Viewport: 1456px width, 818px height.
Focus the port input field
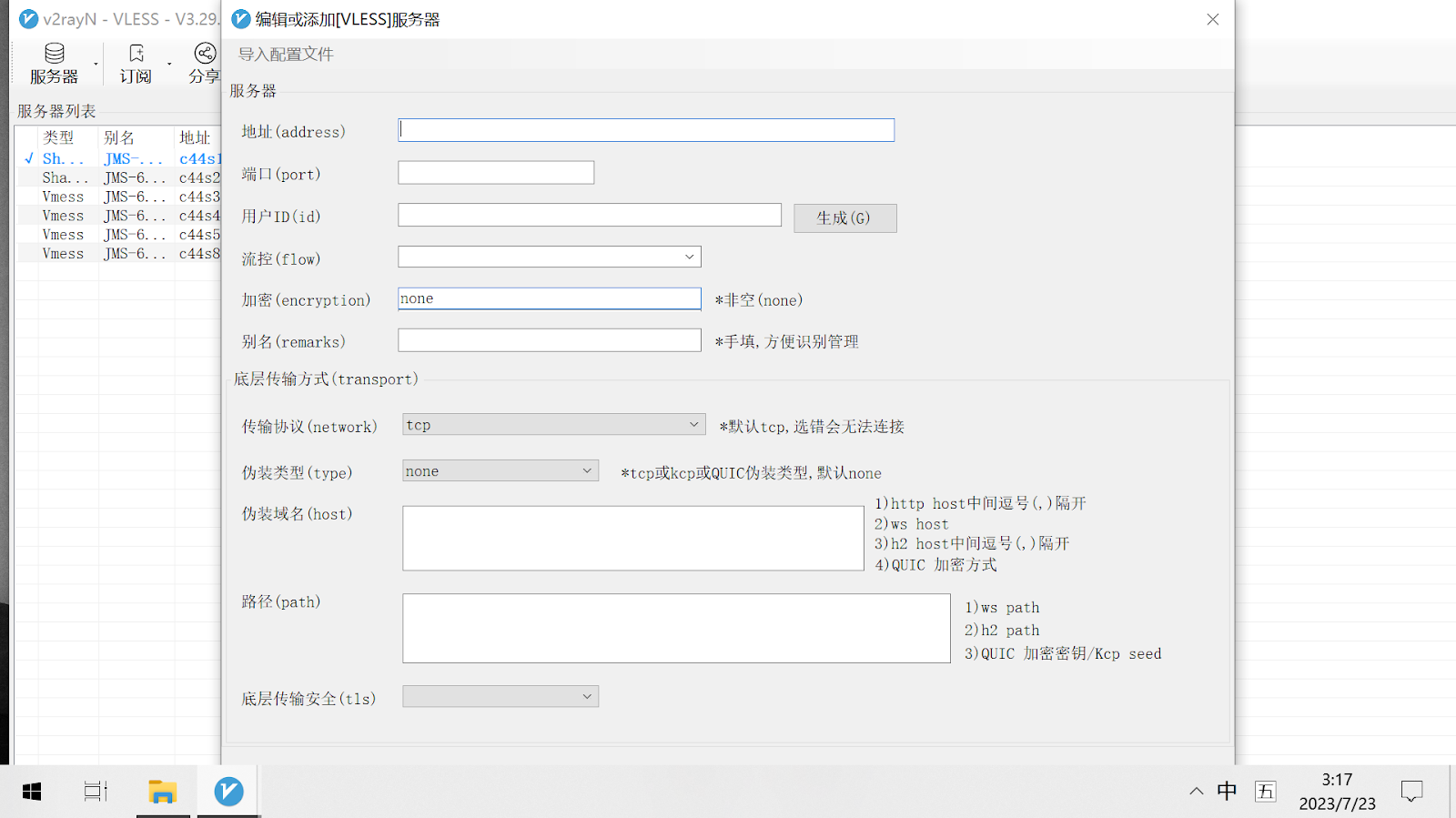pos(496,173)
